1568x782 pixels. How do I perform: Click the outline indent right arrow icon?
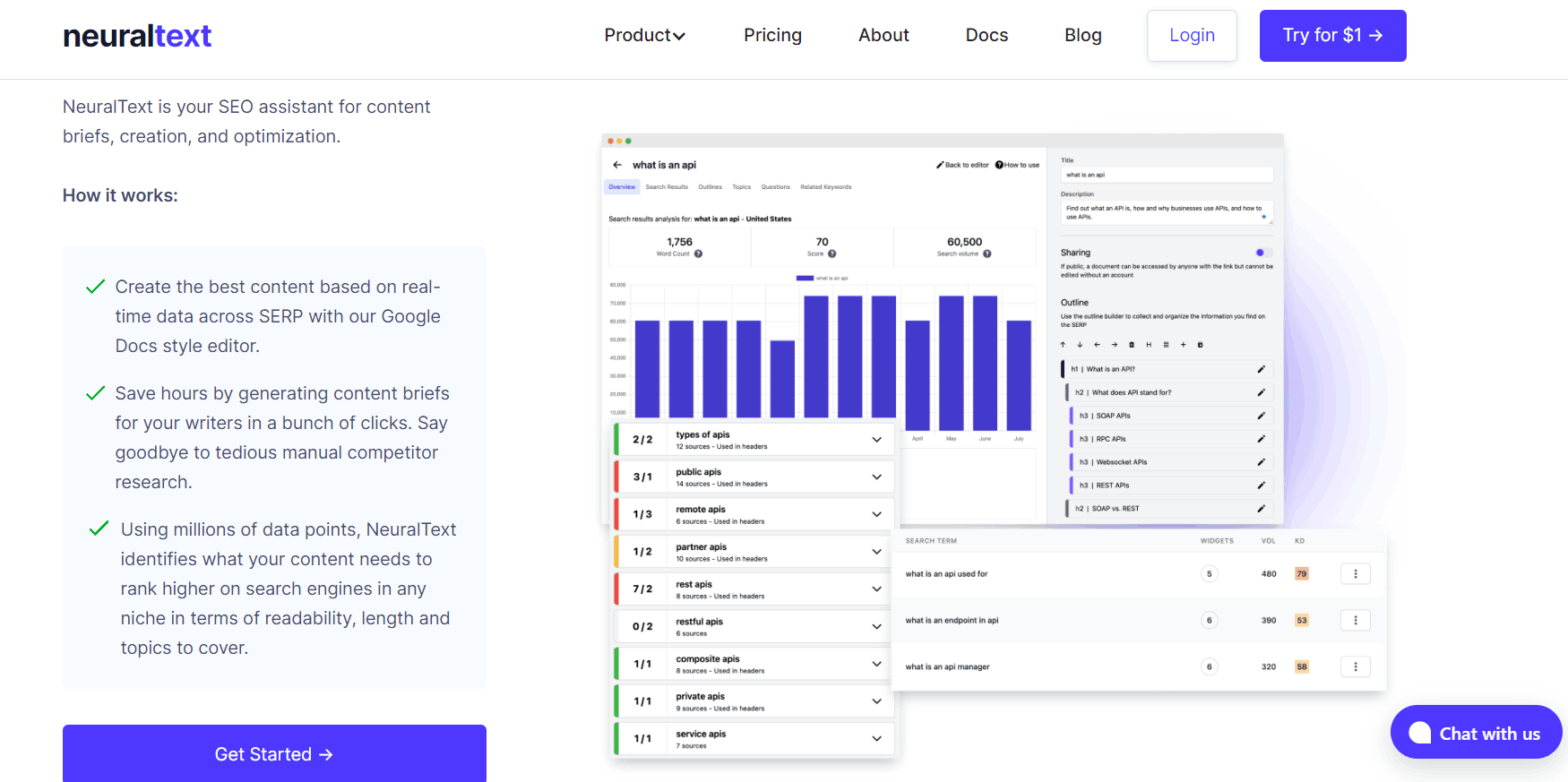pos(1115,345)
